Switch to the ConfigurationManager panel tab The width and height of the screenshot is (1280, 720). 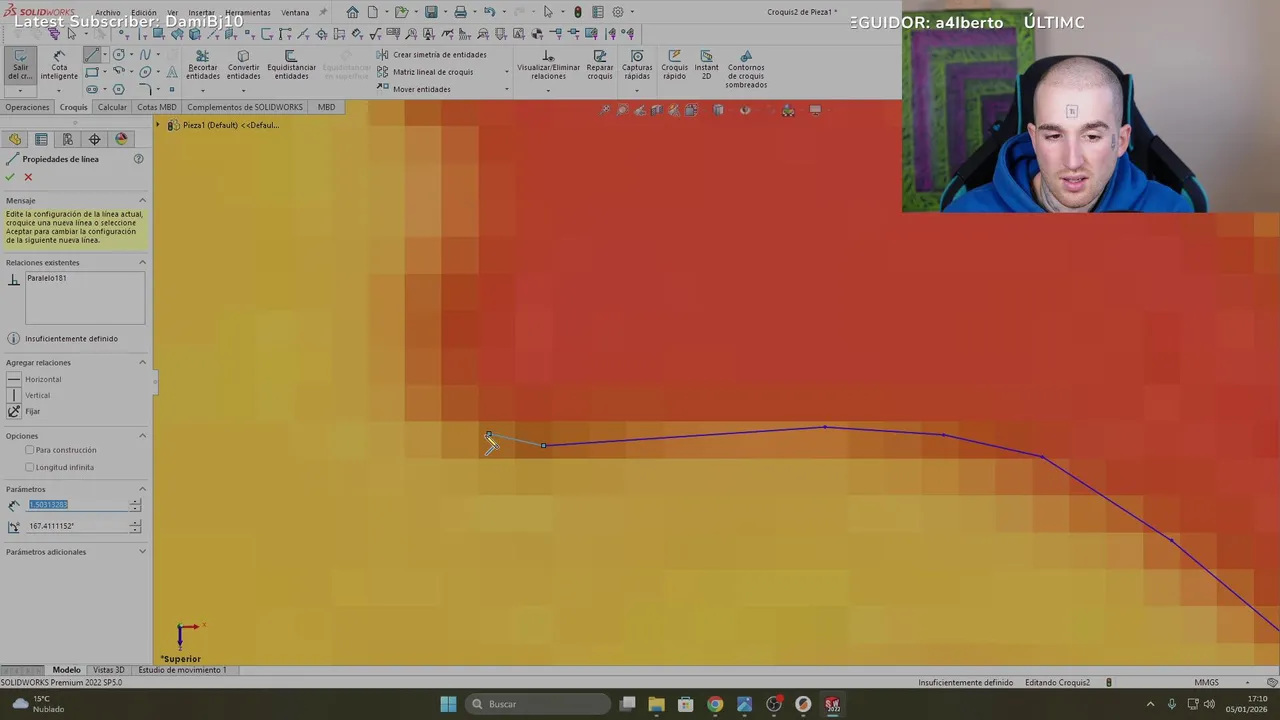click(68, 139)
